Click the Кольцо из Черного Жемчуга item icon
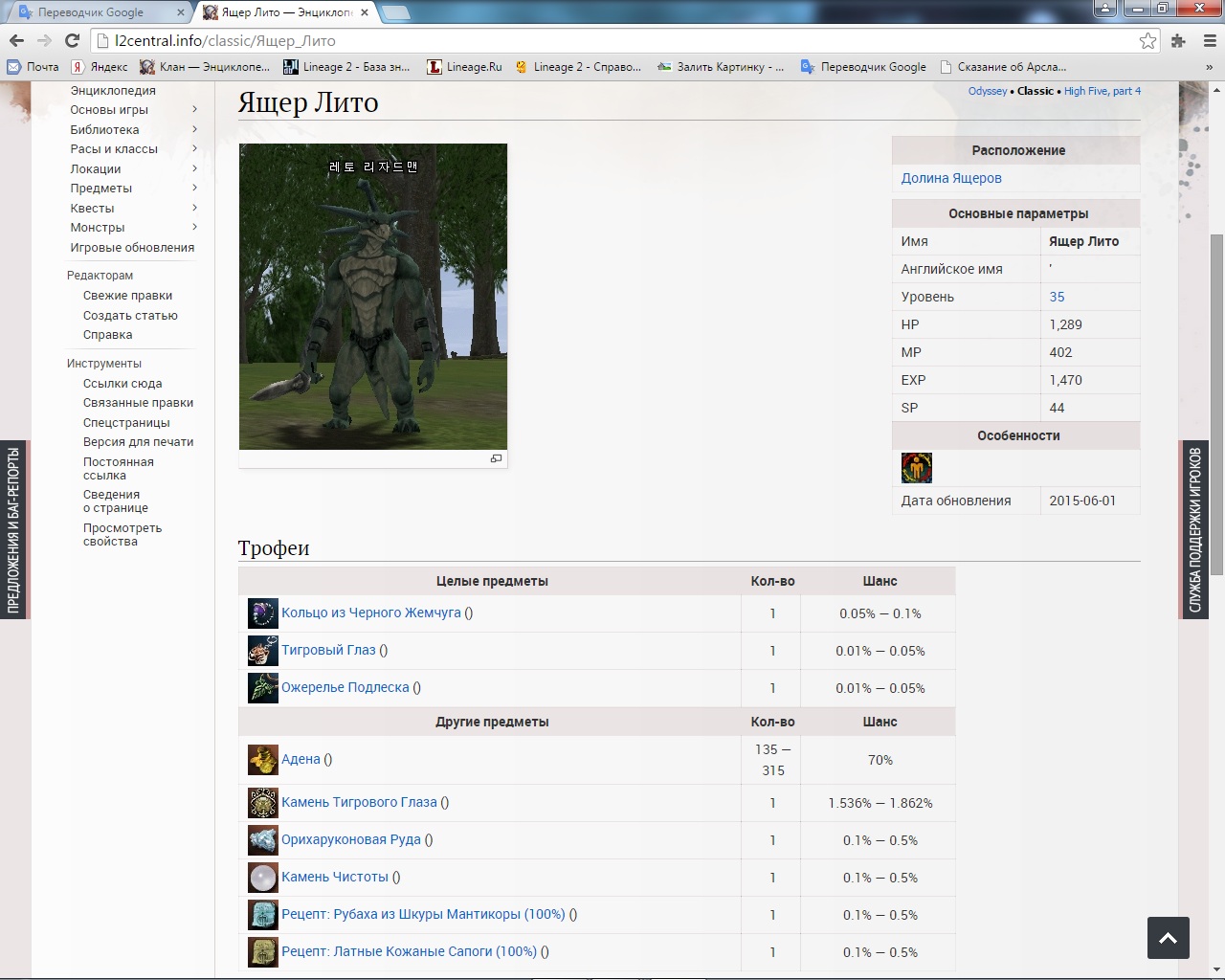The image size is (1225, 980). (263, 613)
